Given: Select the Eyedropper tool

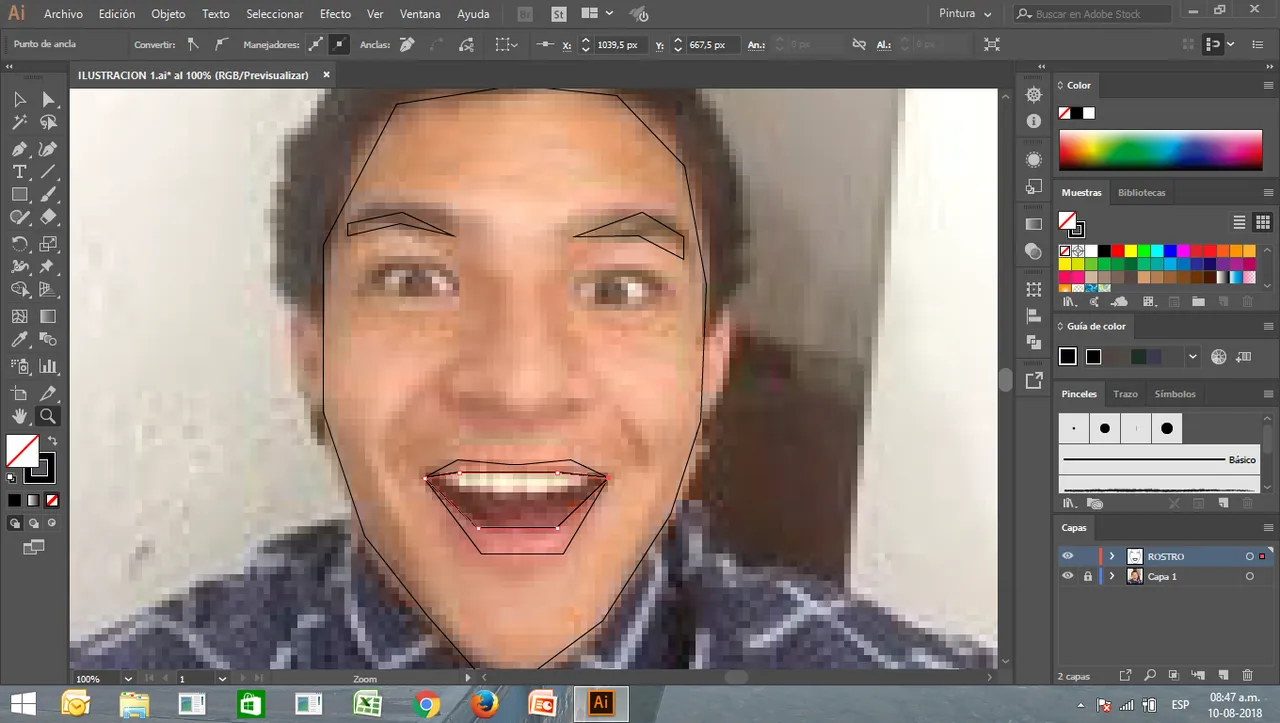Looking at the screenshot, I should pos(19,341).
